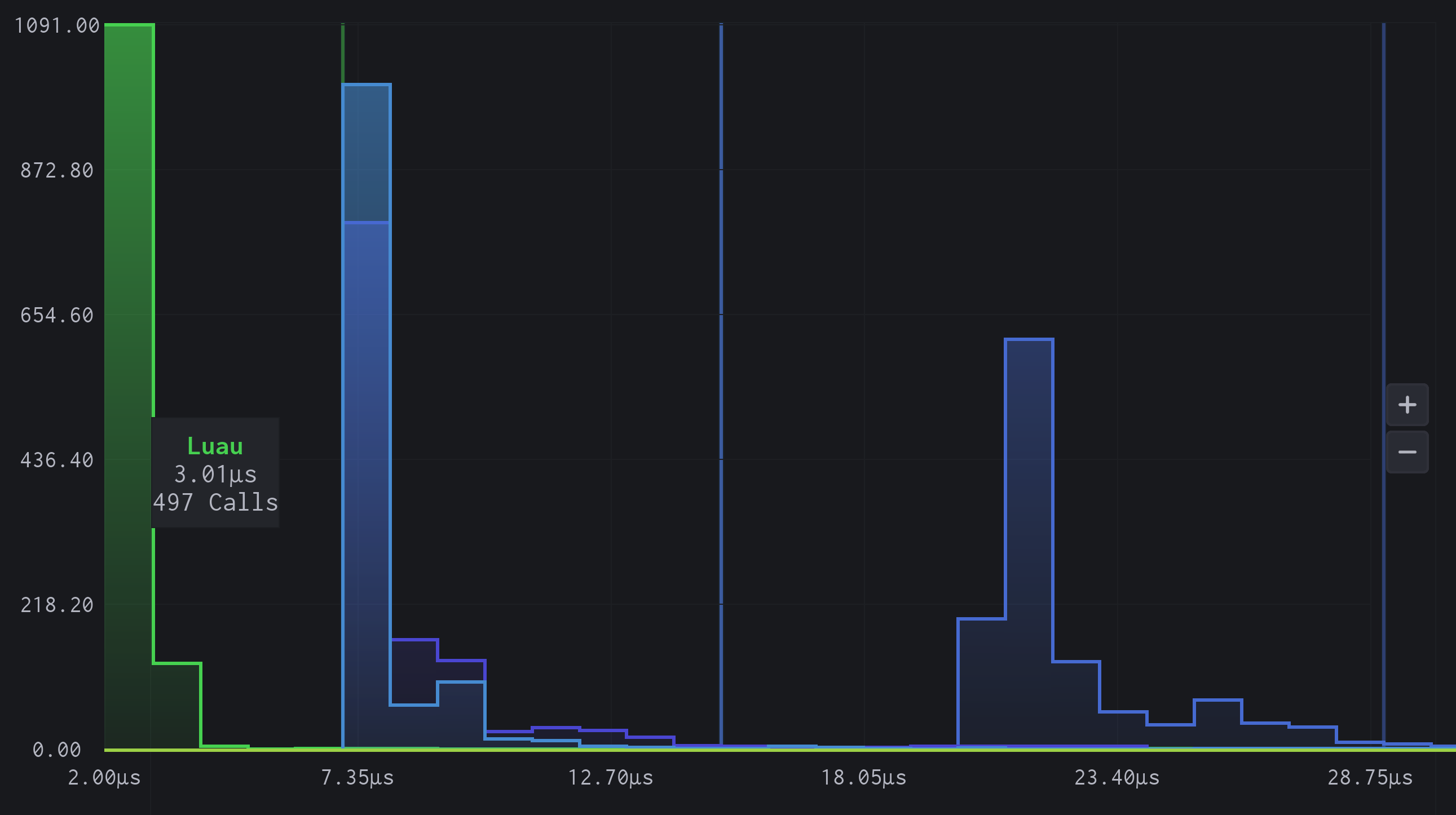Click the 2.00µs x-axis label
1456x815 pixels.
104,778
